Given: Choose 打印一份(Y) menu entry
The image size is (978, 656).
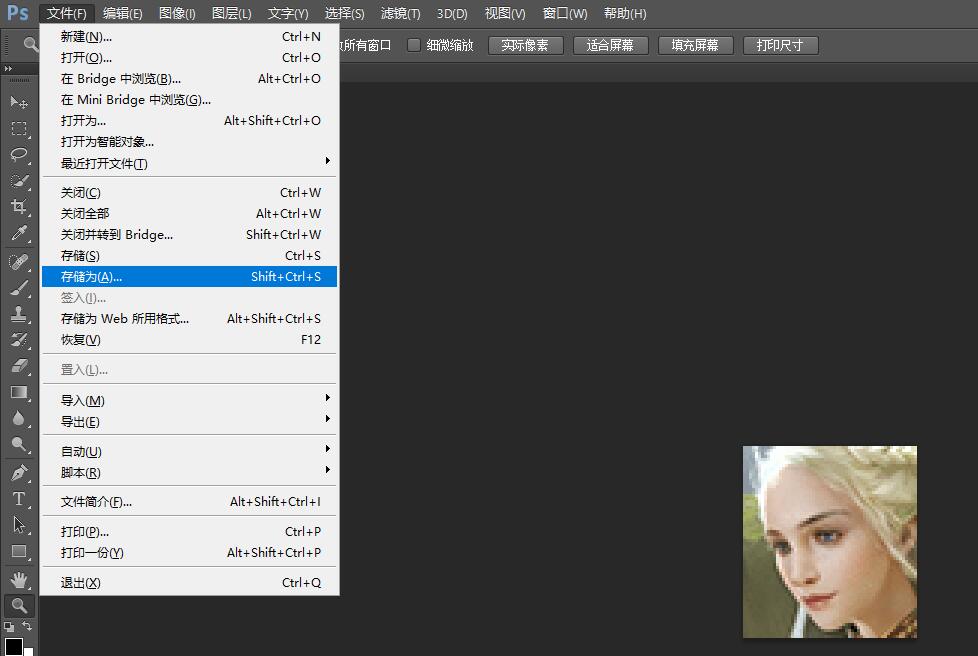Looking at the screenshot, I should (x=190, y=553).
